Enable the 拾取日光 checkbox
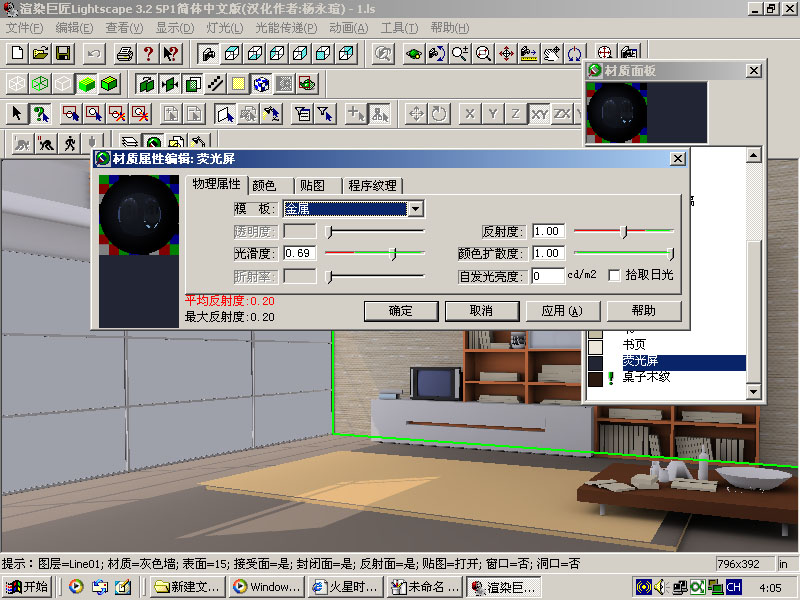The width and height of the screenshot is (800, 600). (614, 276)
